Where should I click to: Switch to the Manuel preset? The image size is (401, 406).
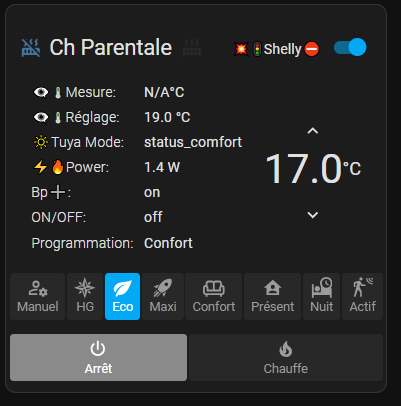pyautogui.click(x=38, y=296)
